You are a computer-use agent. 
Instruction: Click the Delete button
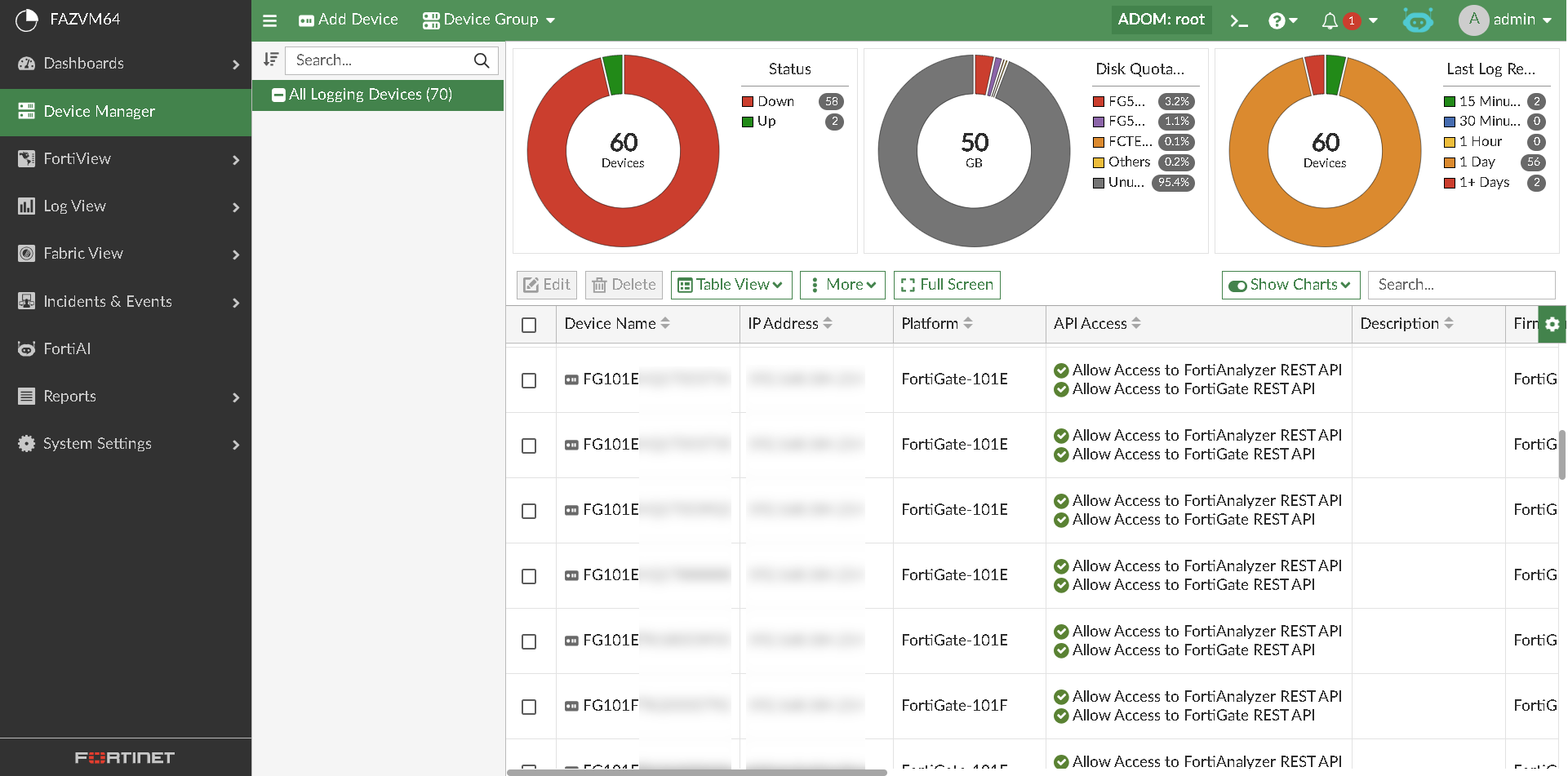click(x=624, y=285)
